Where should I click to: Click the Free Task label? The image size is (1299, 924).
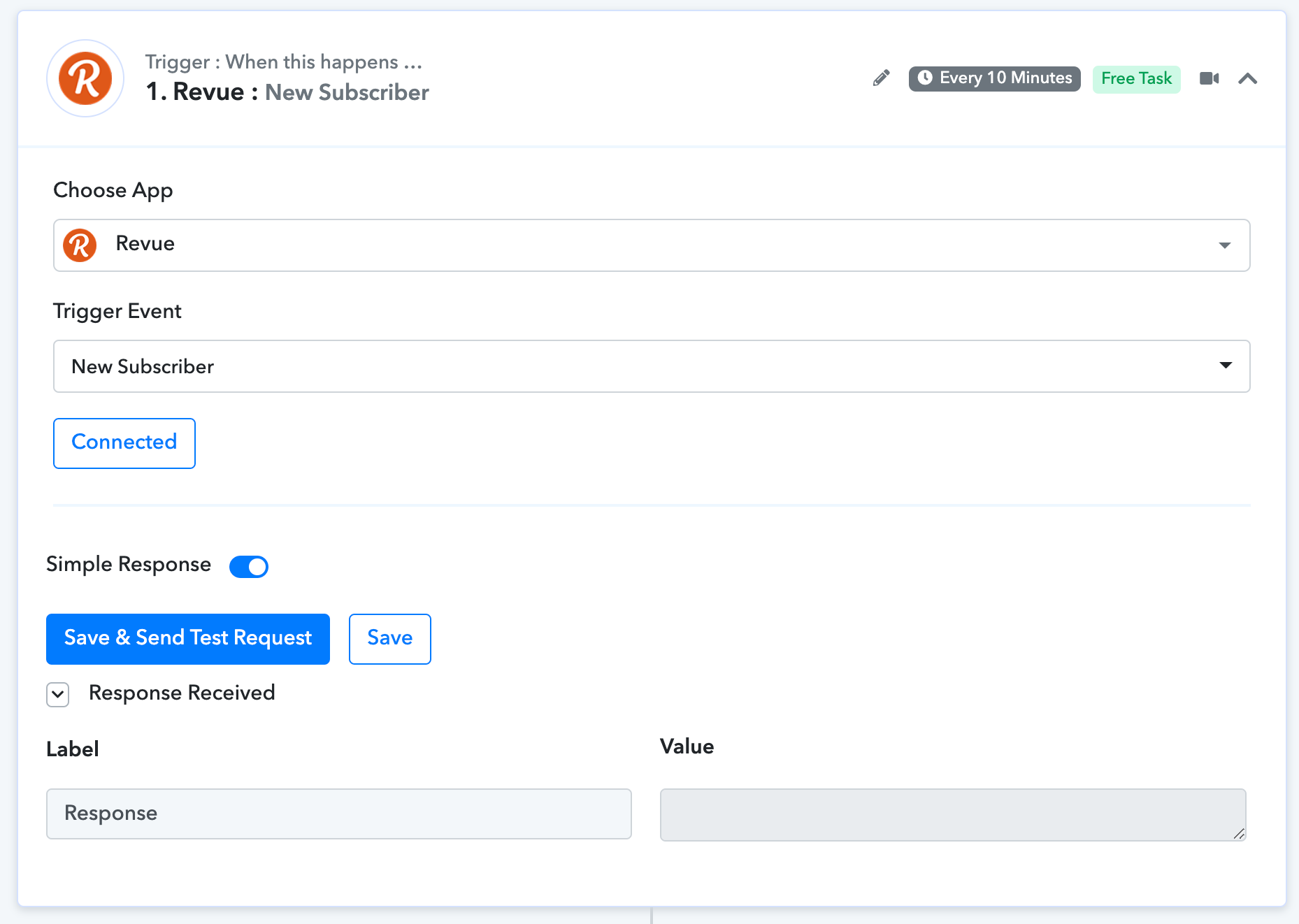1136,78
